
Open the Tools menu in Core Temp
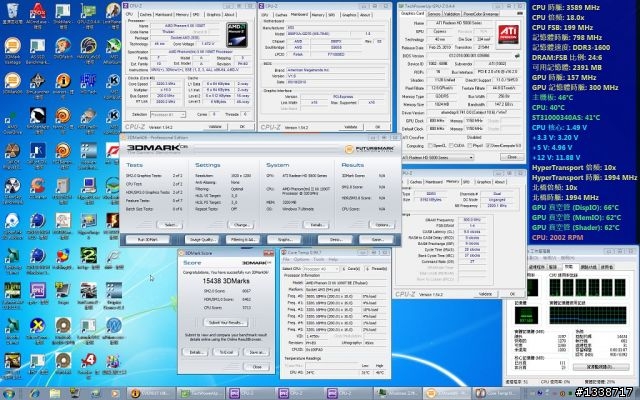click(320, 260)
